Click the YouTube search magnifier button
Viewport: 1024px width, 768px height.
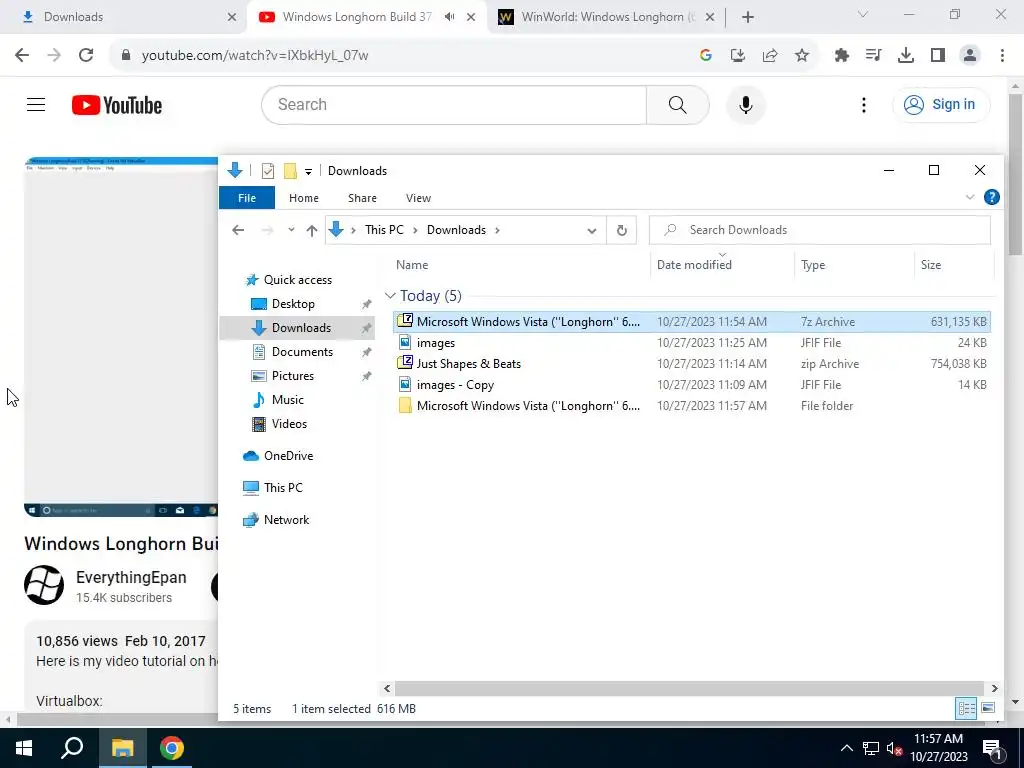click(678, 104)
